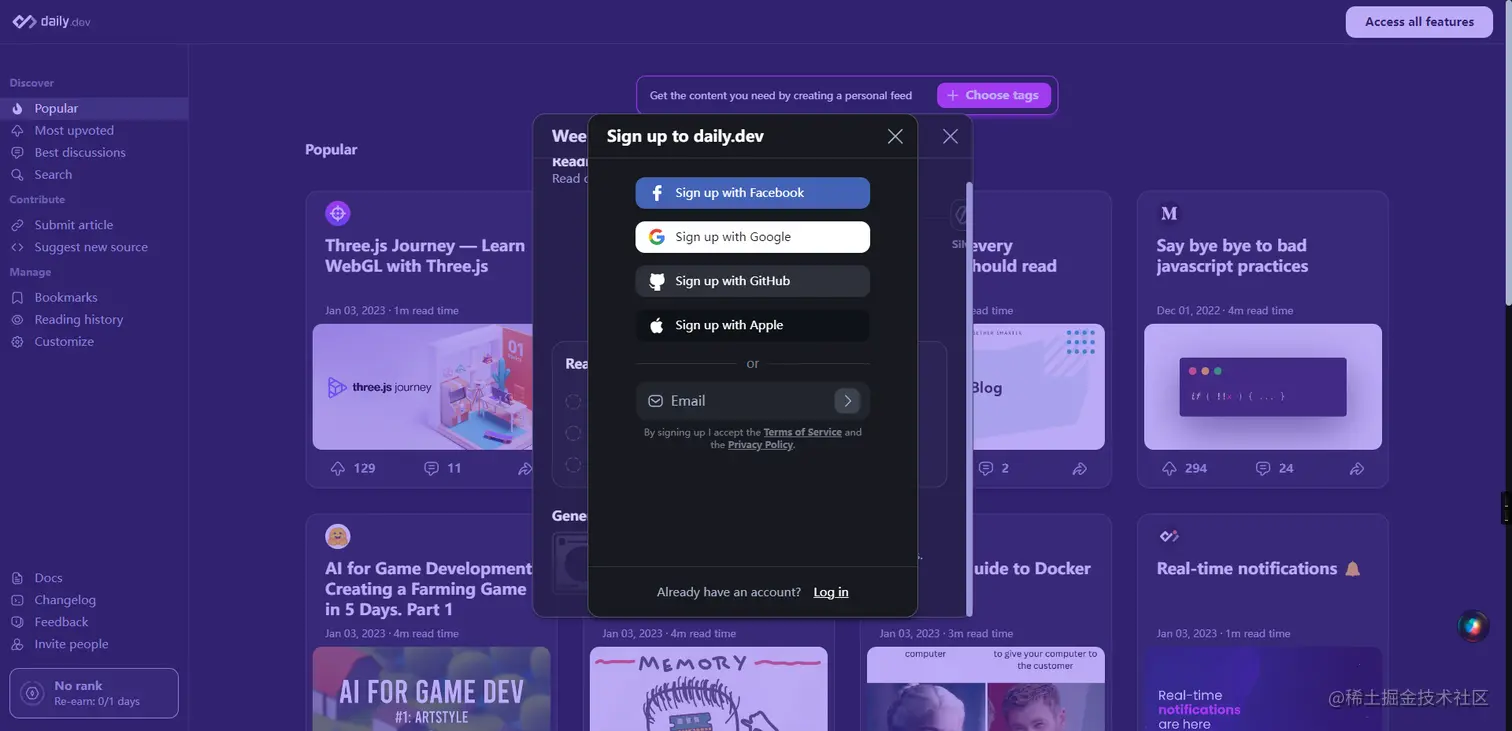Sign up with GitHub
Image resolution: width=1512 pixels, height=731 pixels.
[x=752, y=281]
